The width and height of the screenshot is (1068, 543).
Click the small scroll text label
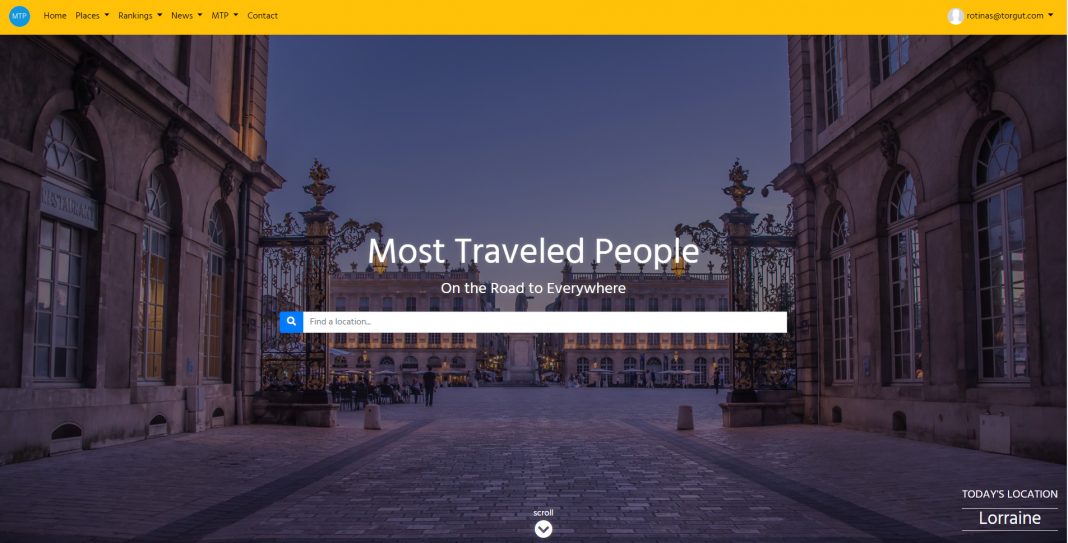click(543, 512)
